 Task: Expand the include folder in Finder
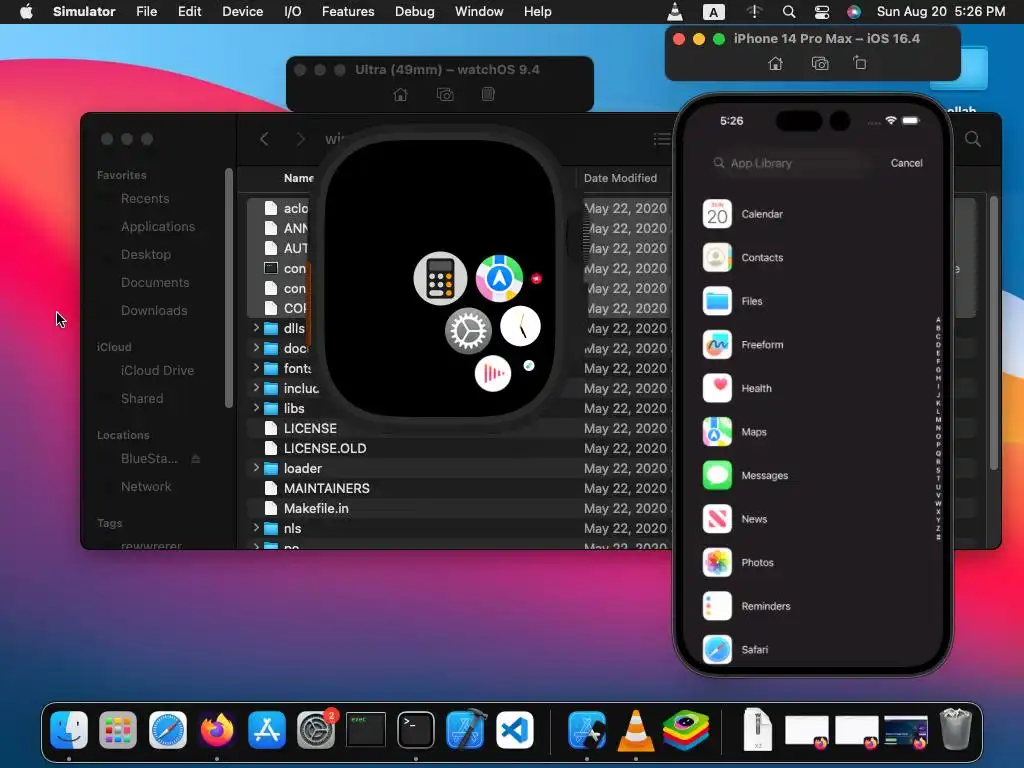coord(256,388)
